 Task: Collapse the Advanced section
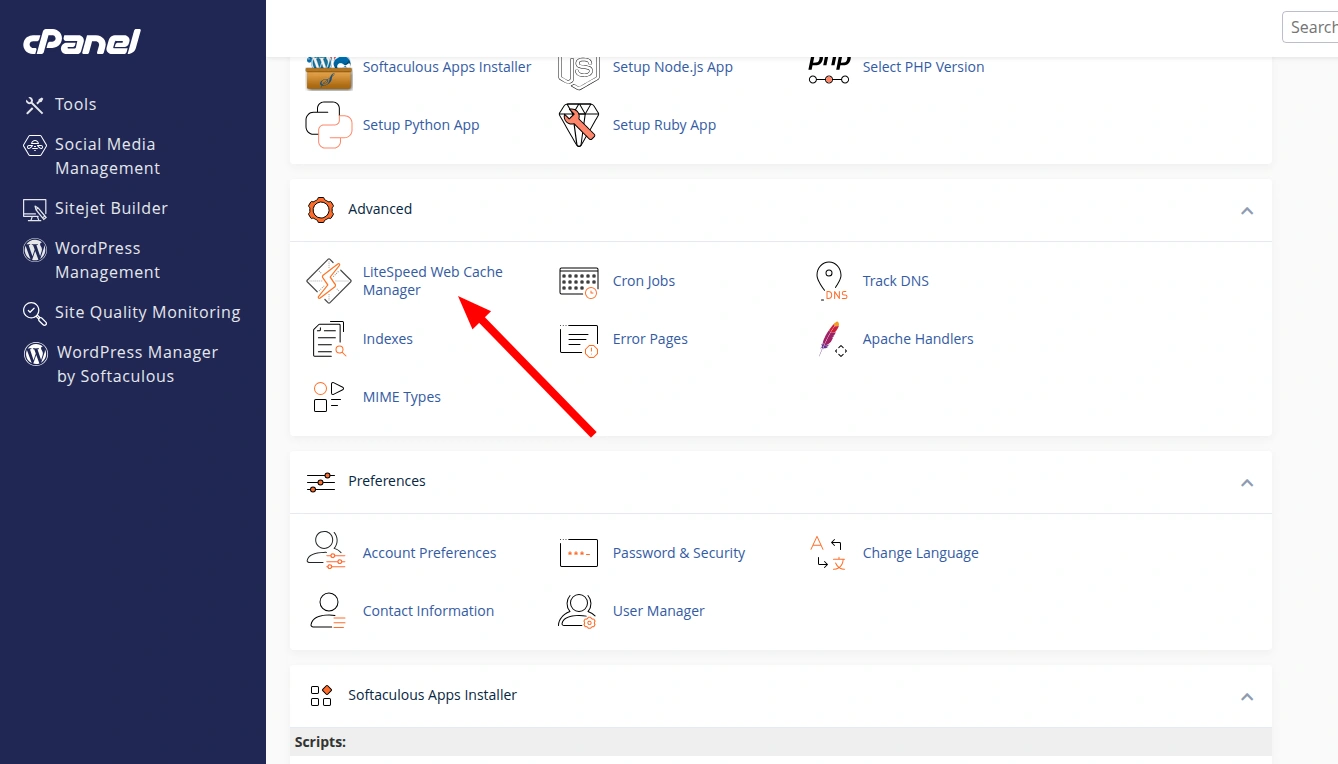coord(1247,210)
